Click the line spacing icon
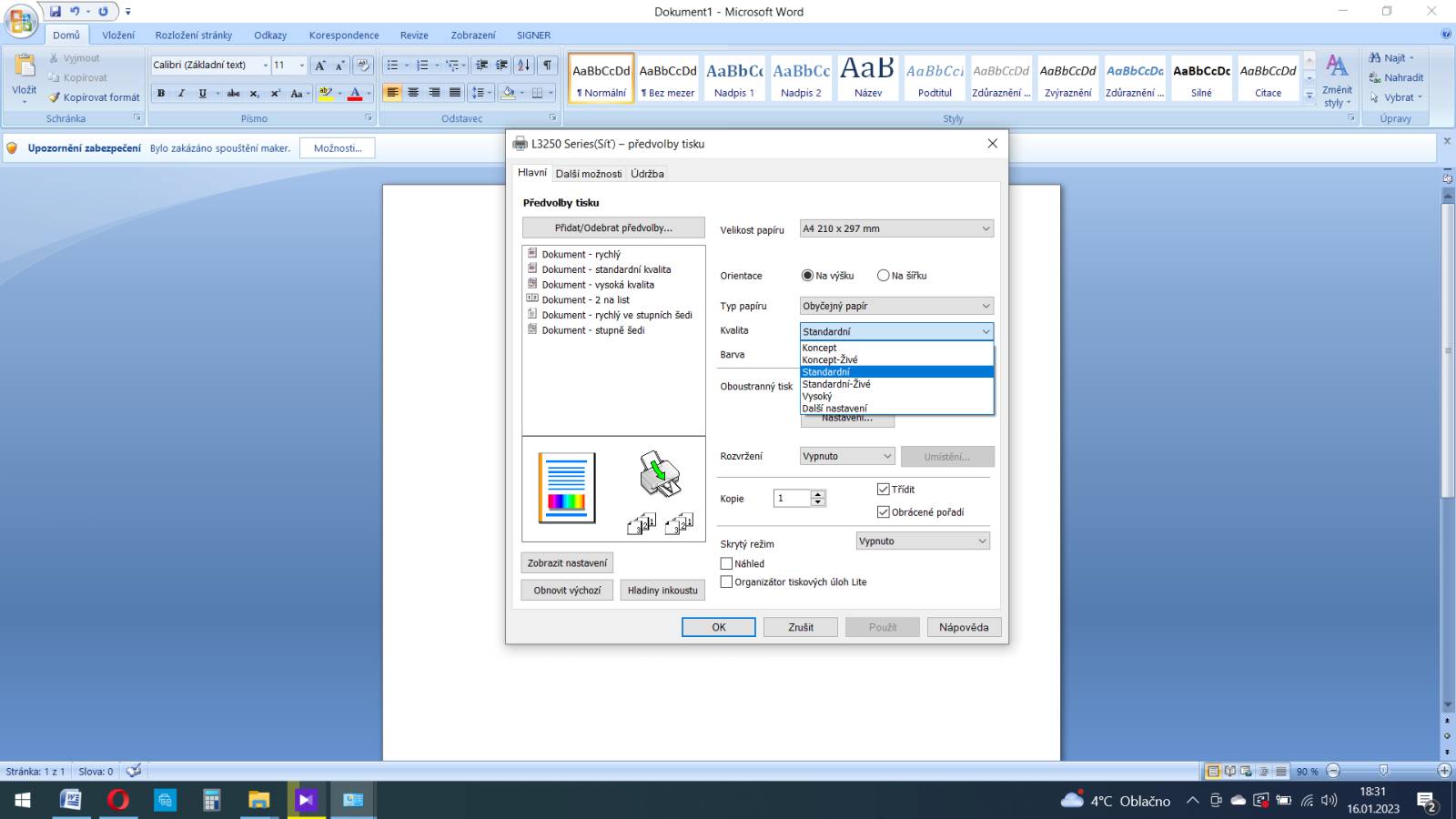The width and height of the screenshot is (1456, 819). click(478, 93)
